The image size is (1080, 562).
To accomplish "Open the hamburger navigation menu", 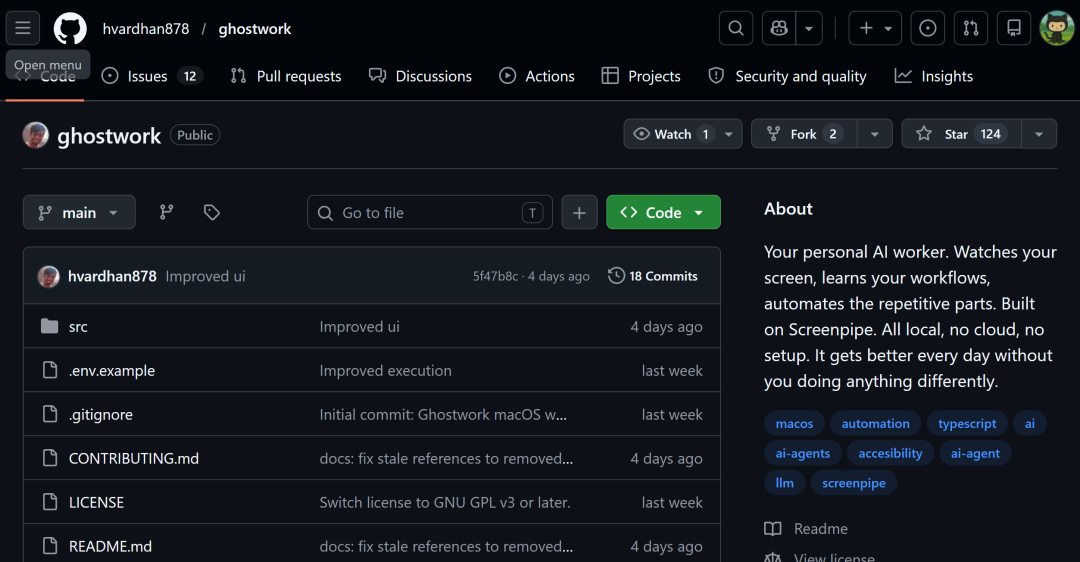I will 23,28.
